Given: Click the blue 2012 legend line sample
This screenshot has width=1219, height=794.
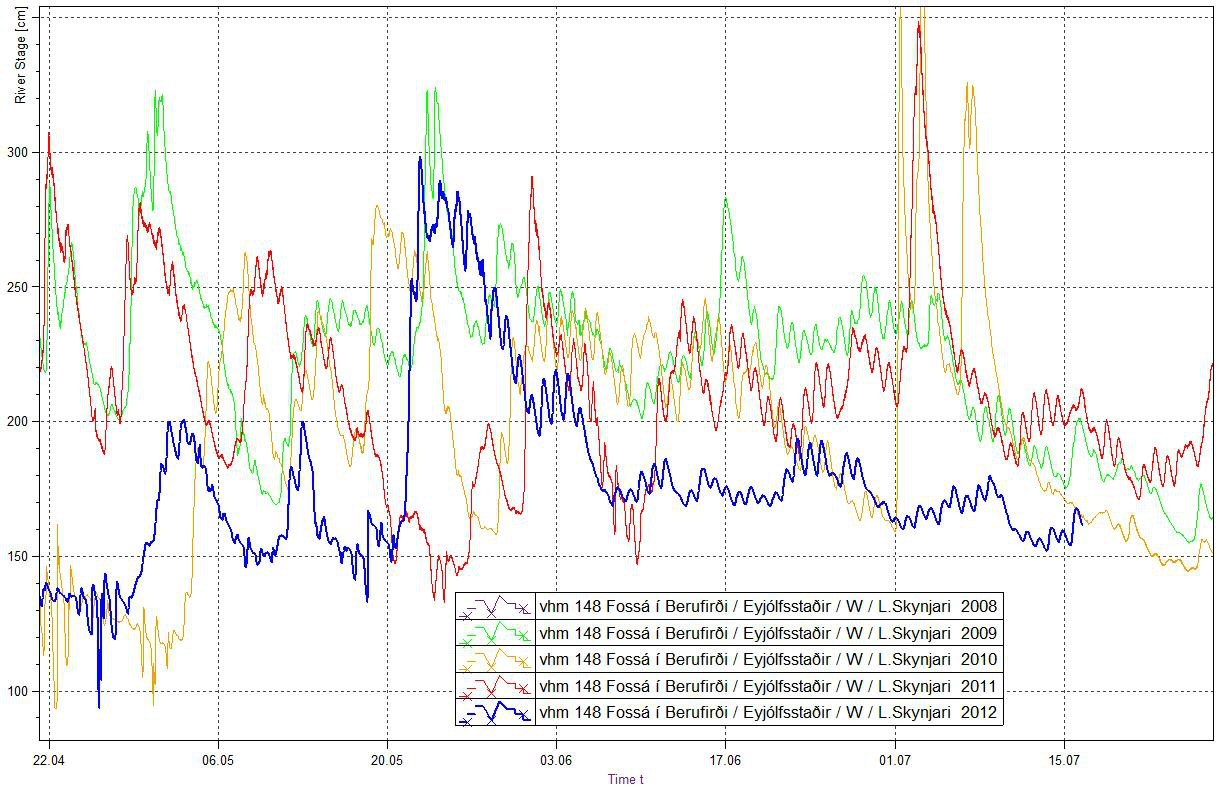Looking at the screenshot, I should click(494, 714).
